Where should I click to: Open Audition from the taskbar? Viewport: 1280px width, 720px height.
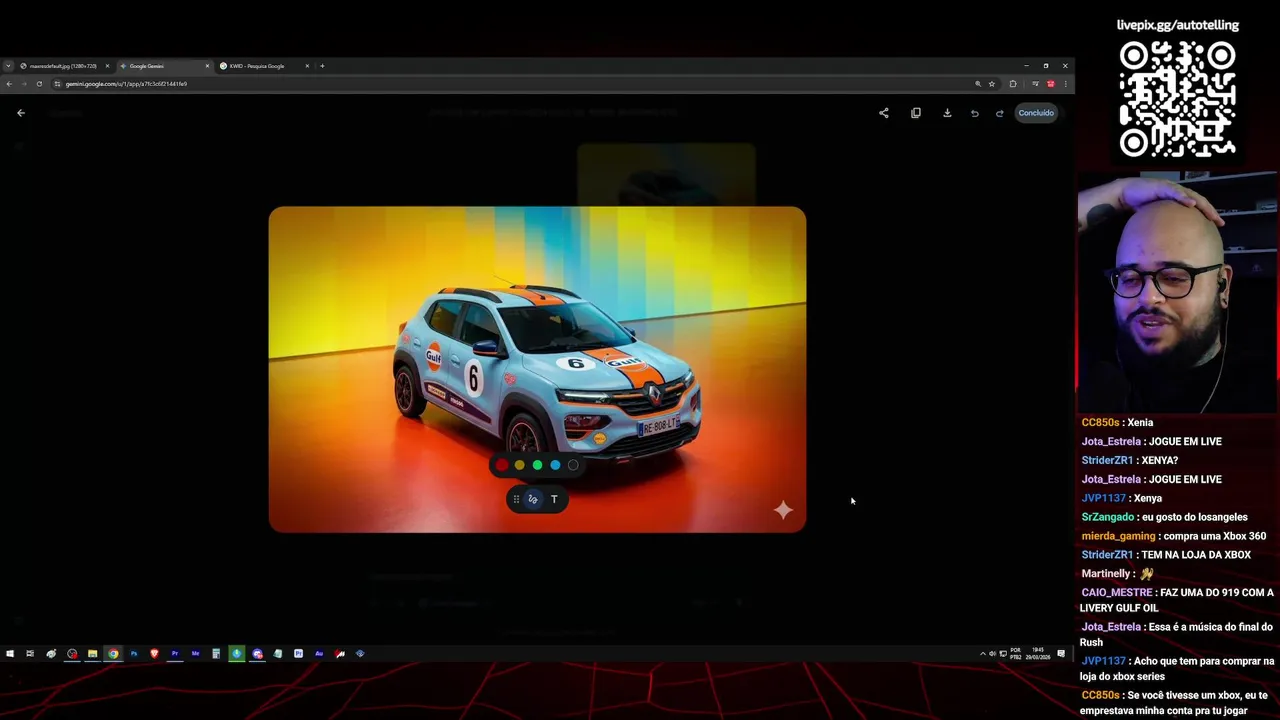319,654
